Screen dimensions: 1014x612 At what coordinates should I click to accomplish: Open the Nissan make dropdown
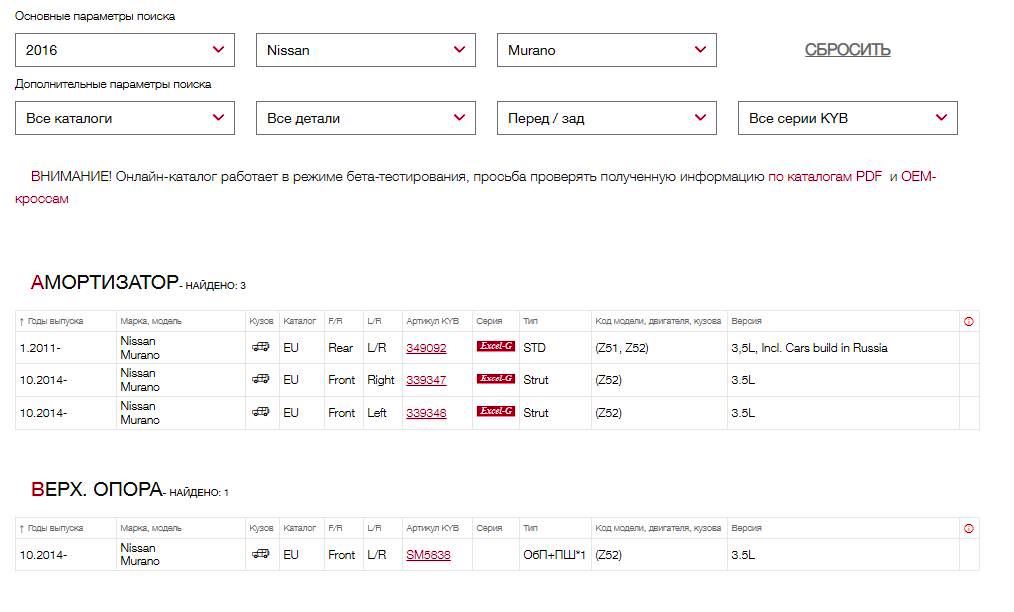pyautogui.click(x=365, y=50)
